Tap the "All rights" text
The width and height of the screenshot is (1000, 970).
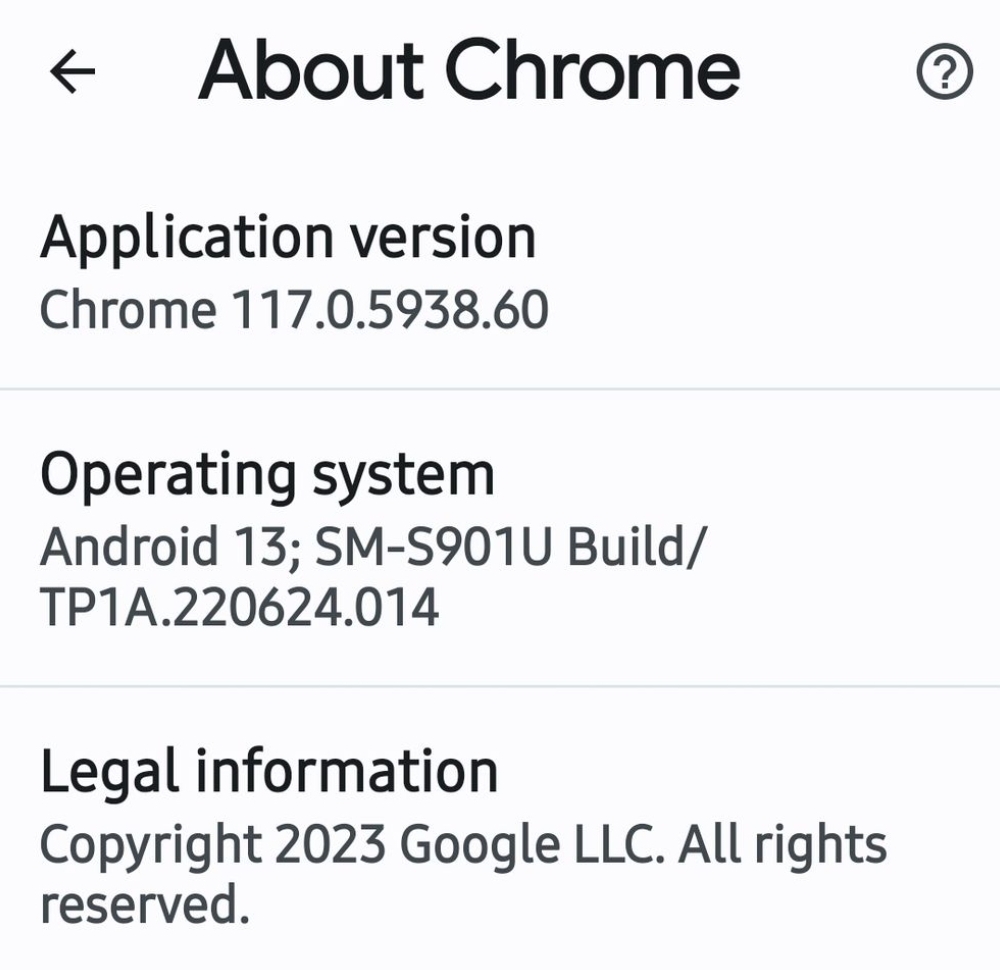point(783,845)
